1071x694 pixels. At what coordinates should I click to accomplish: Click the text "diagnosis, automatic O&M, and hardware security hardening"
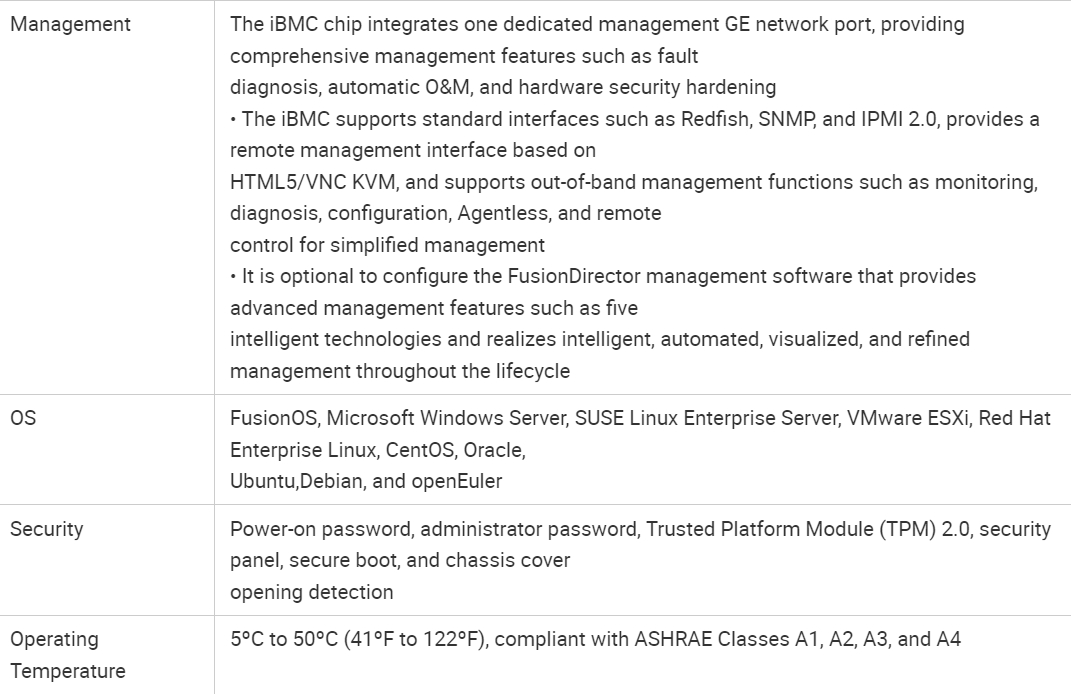coord(502,87)
